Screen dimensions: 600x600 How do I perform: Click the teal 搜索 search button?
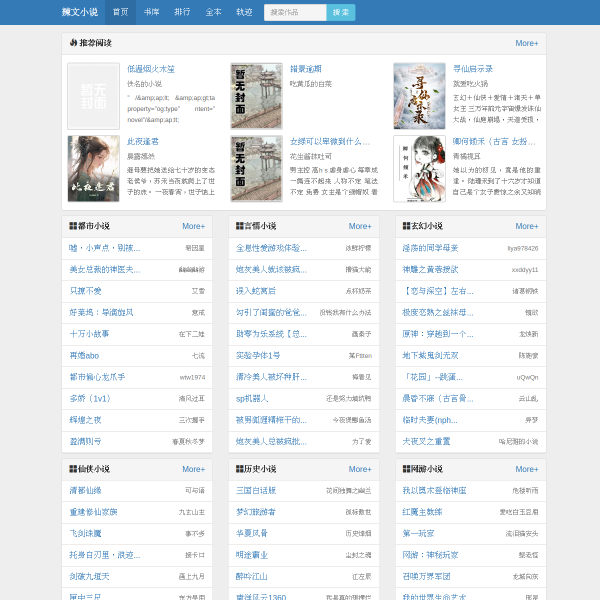click(341, 12)
